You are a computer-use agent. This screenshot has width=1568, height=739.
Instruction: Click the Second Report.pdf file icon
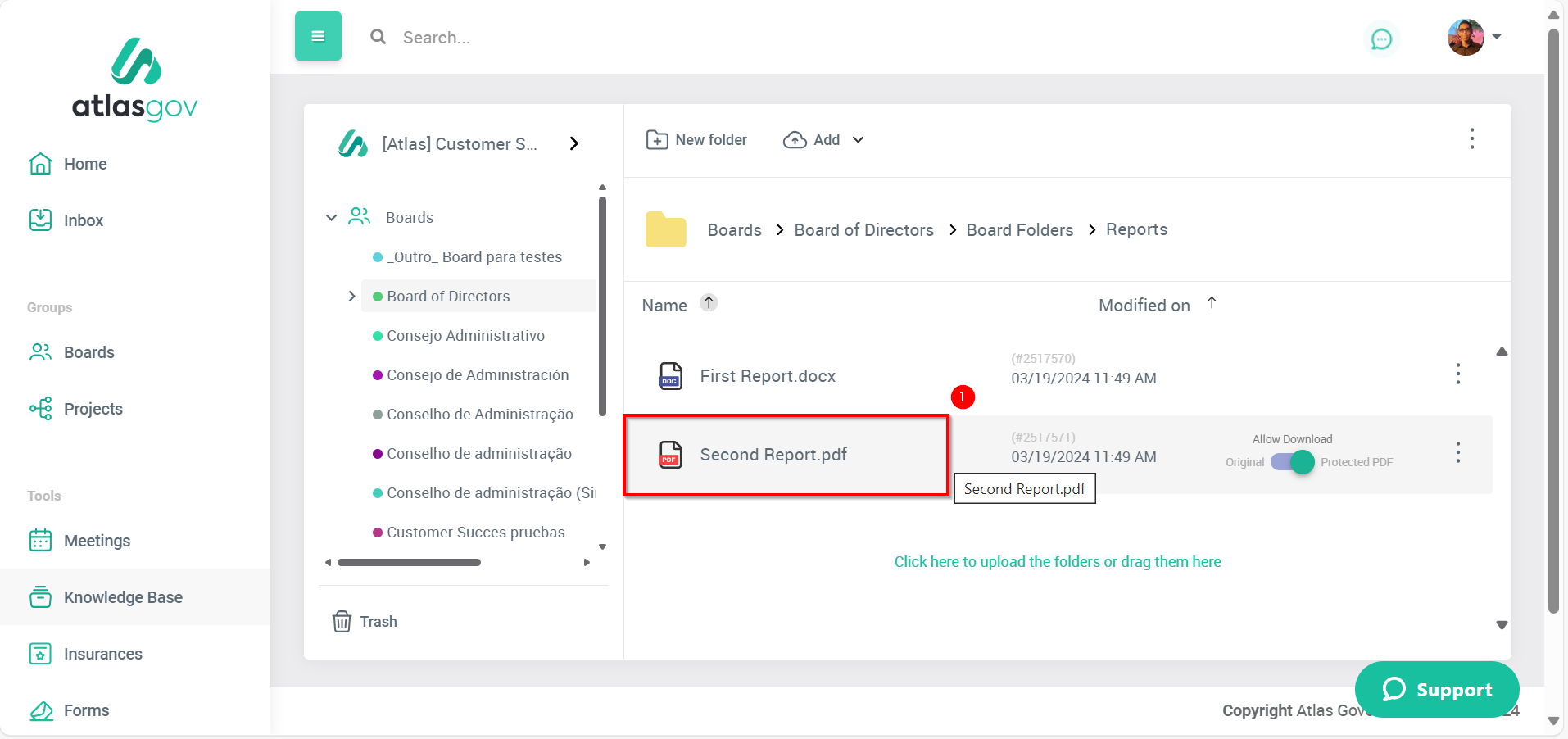pos(670,455)
